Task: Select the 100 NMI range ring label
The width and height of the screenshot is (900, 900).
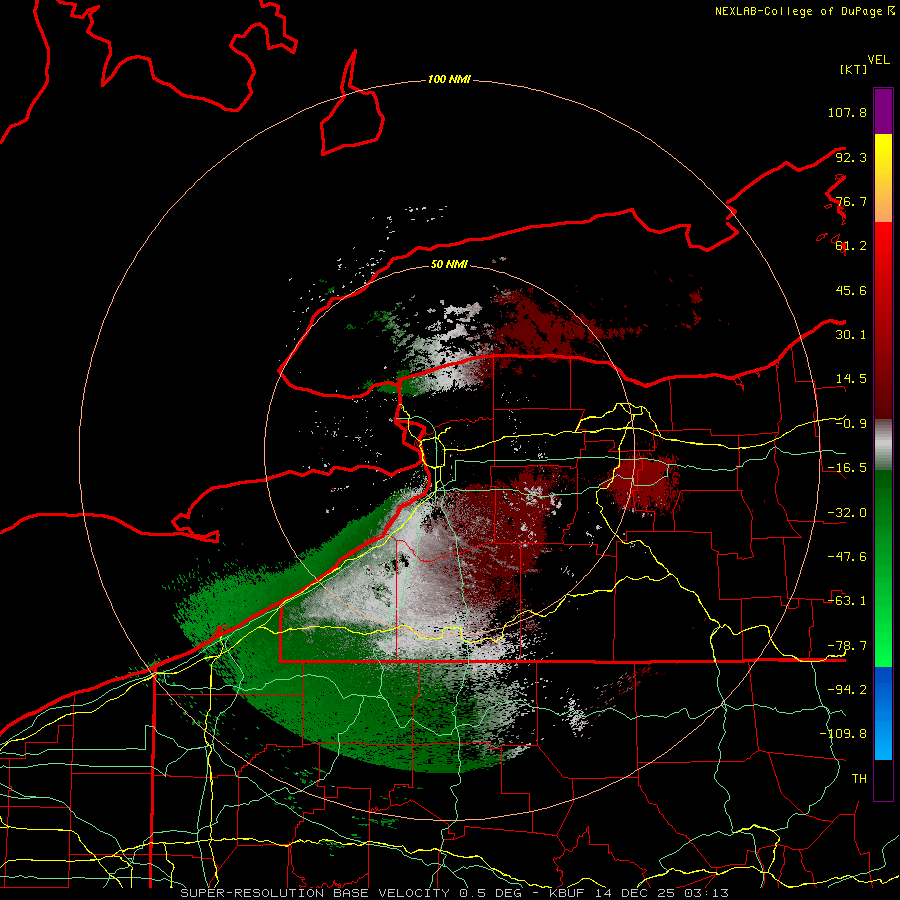Action: click(x=449, y=79)
